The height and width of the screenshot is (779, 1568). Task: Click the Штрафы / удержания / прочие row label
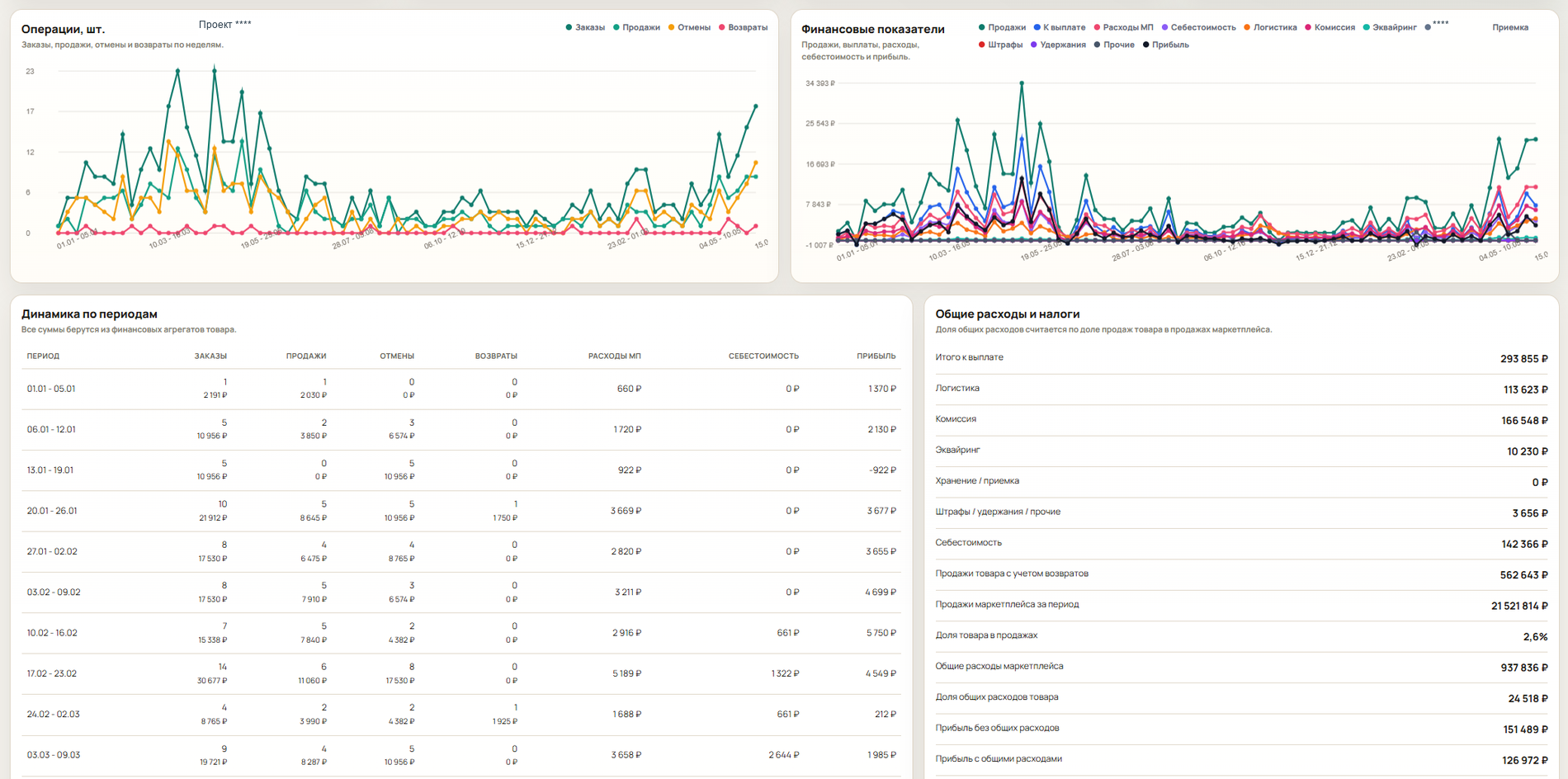[x=998, y=512]
